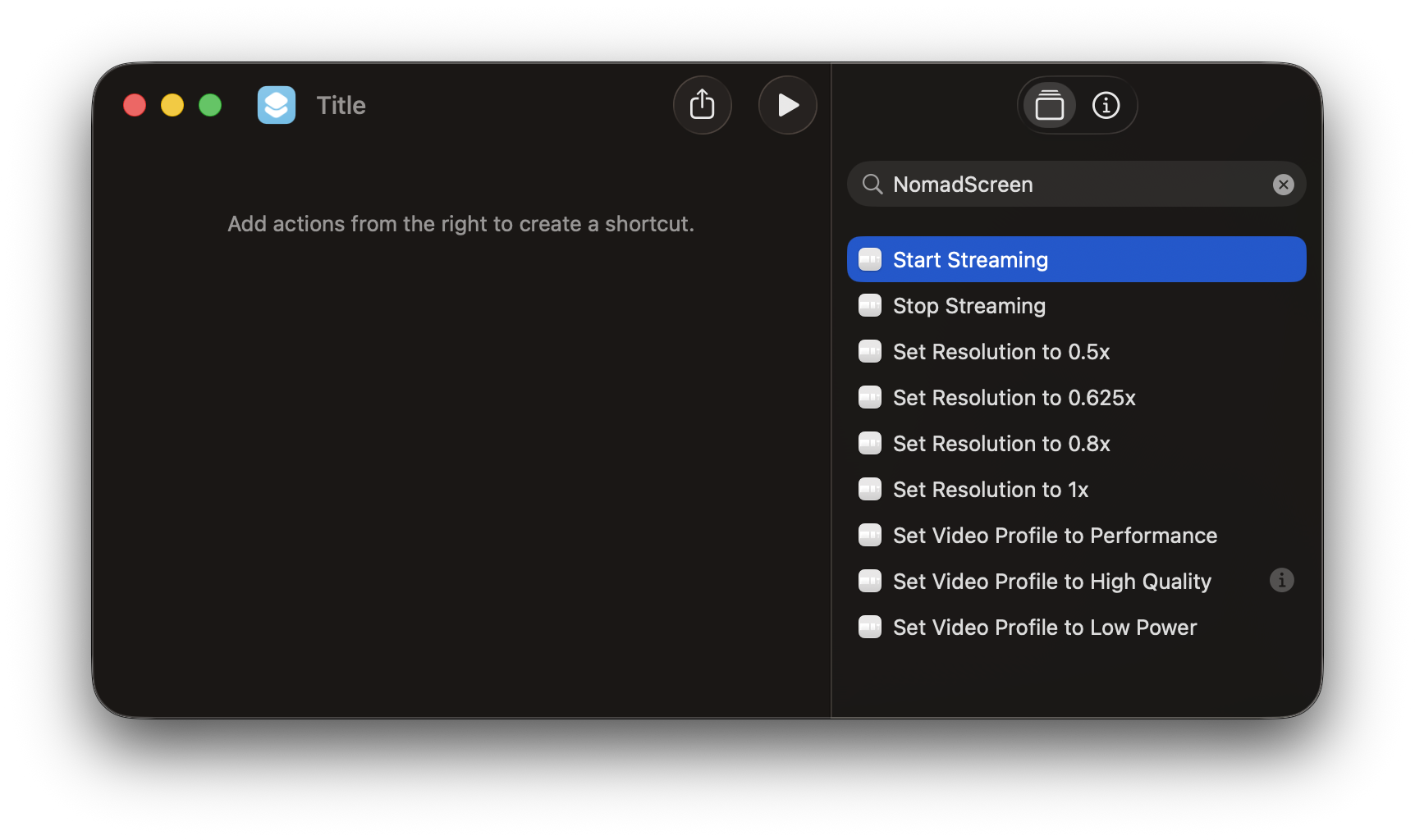Open info for High Quality profile action
This screenshot has width=1415, height=840.
tap(1281, 580)
